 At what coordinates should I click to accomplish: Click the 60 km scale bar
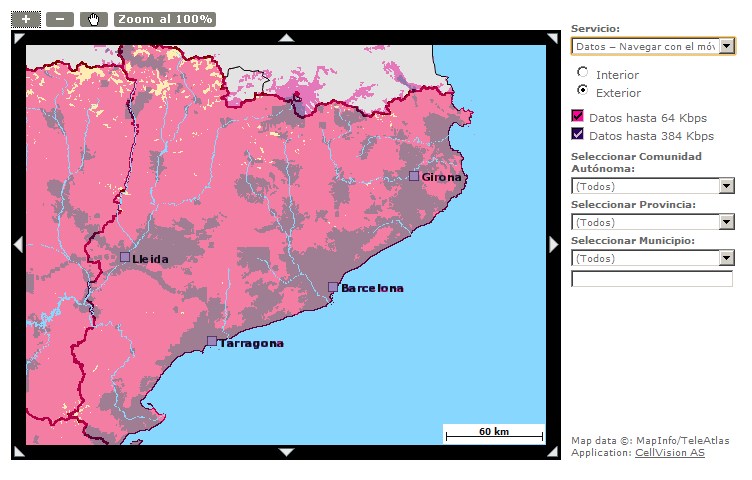click(494, 433)
